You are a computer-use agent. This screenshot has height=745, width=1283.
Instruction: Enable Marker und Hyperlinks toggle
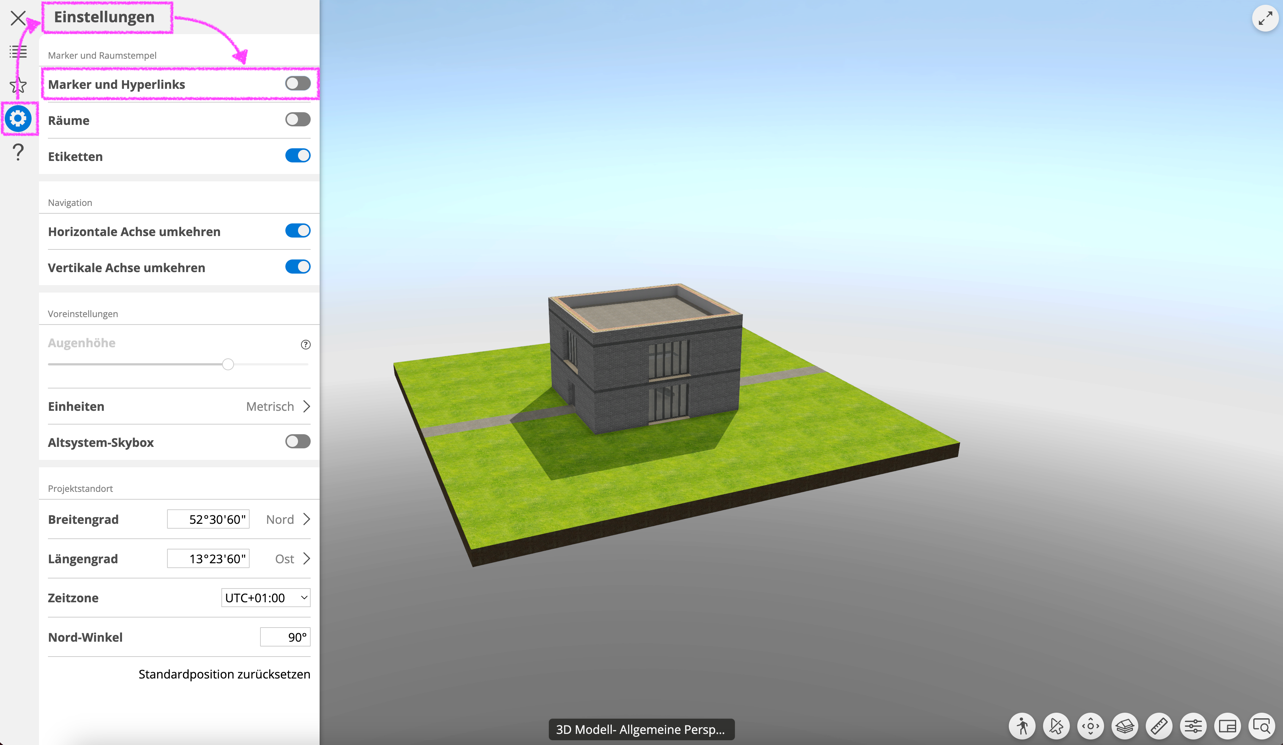pyautogui.click(x=297, y=84)
